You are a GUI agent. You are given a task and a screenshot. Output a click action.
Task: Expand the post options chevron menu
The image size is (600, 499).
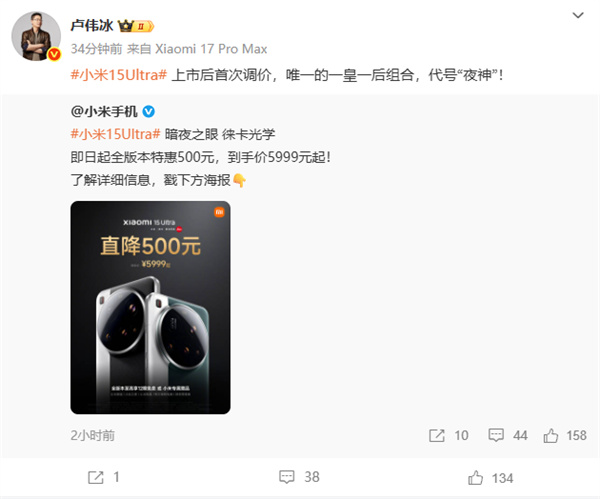pos(577,15)
